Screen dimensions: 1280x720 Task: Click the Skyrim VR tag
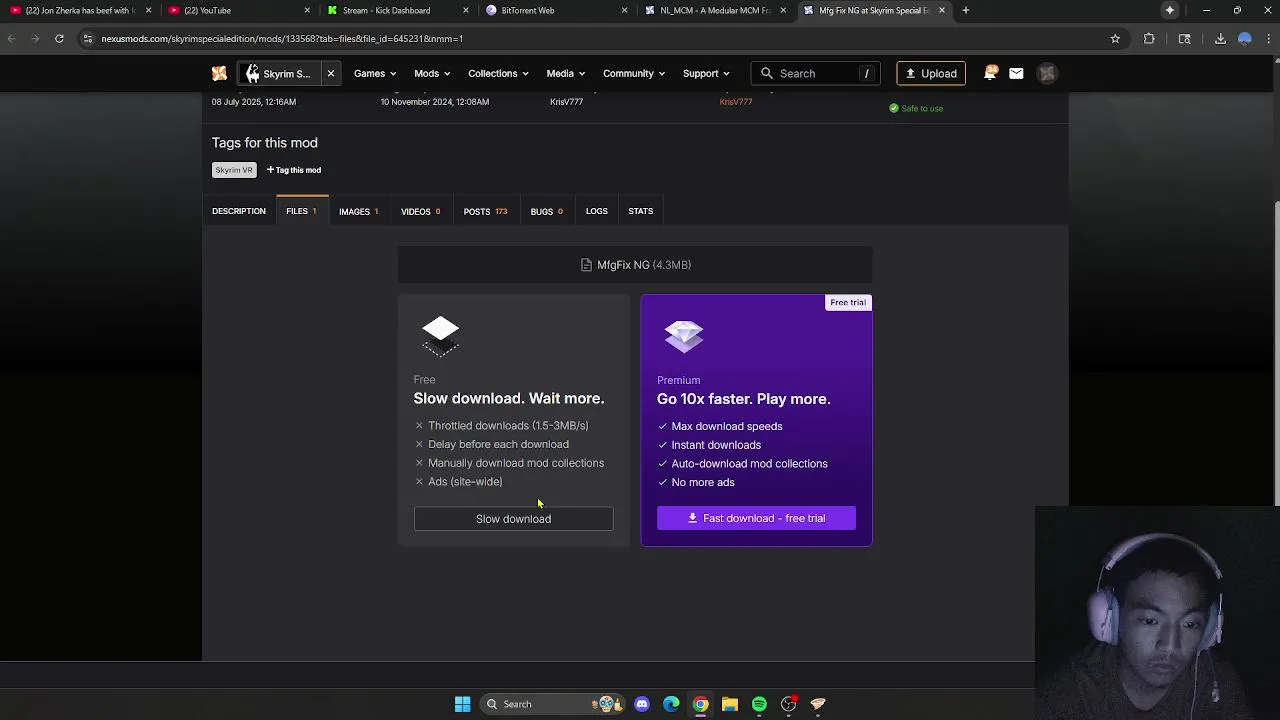coord(234,170)
